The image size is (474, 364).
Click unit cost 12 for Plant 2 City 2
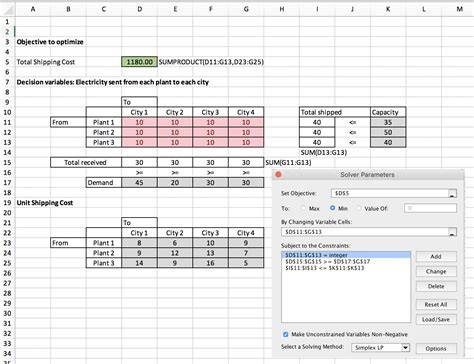(175, 253)
